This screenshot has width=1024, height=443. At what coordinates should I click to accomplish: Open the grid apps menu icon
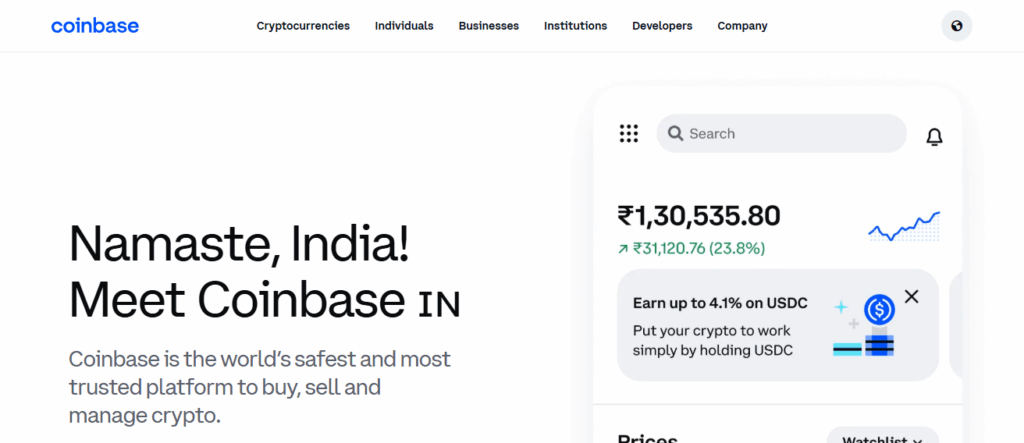tap(629, 134)
